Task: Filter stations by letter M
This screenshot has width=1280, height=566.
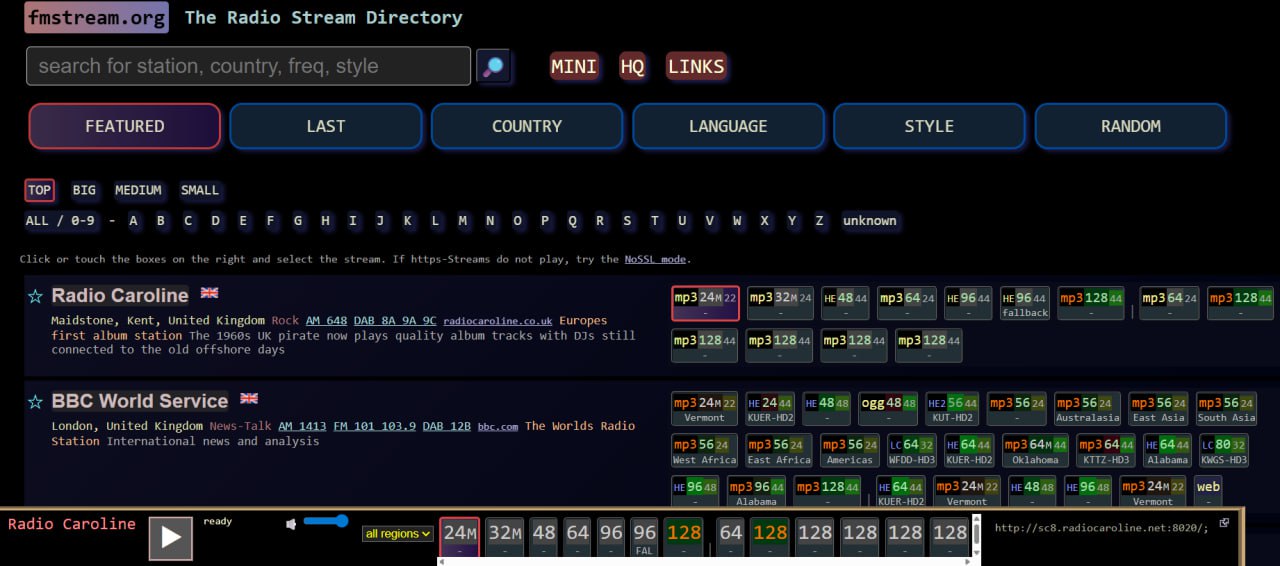Action: point(463,221)
